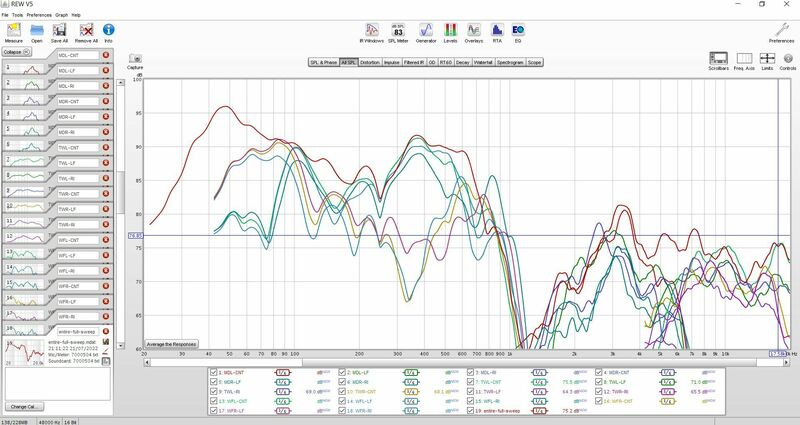This screenshot has width=800, height=425.
Task: Select measurement thumbnail 7
Action: click(x=24, y=163)
